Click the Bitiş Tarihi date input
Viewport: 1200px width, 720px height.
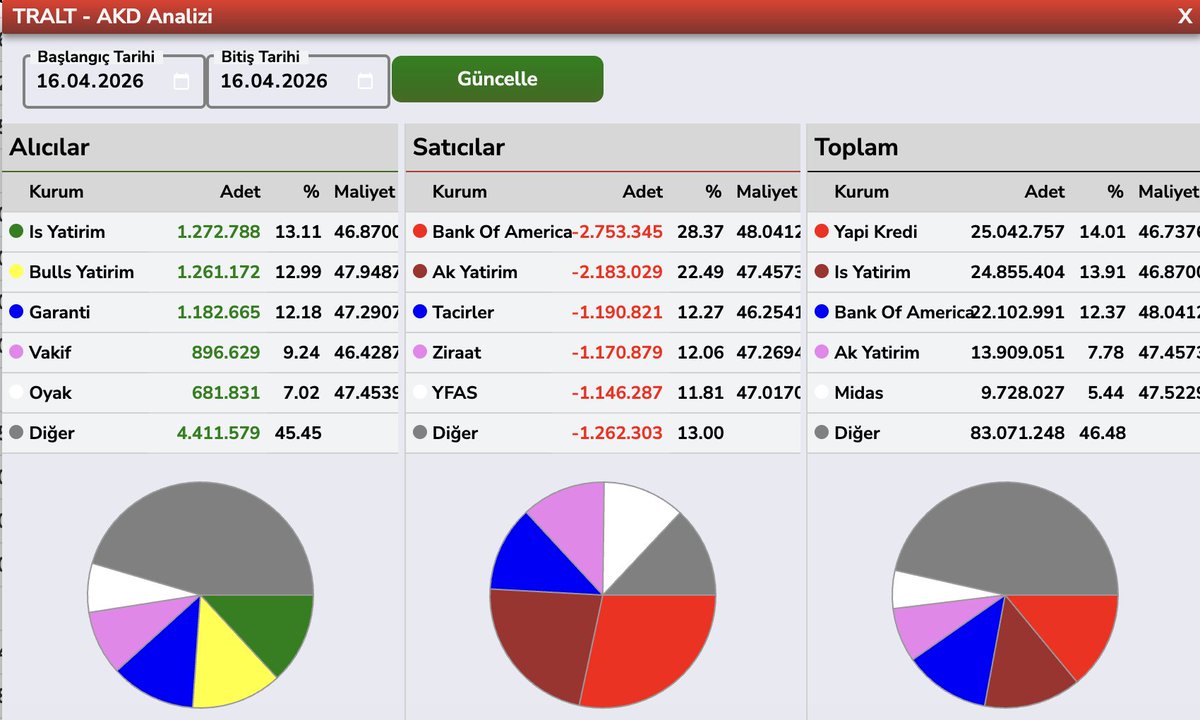tap(298, 81)
